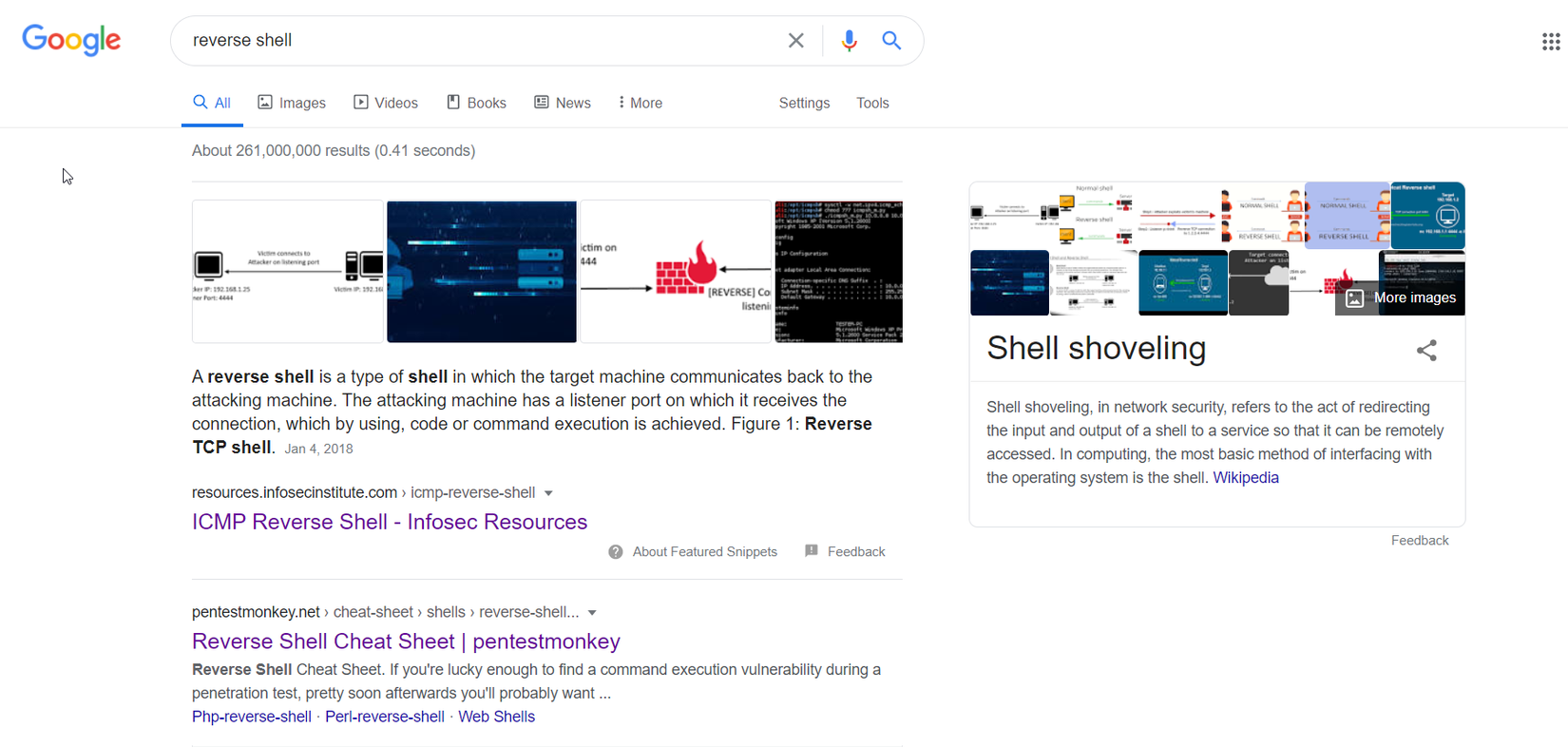Click About Featured Snippets text link
1568x747 pixels.
[x=705, y=552]
